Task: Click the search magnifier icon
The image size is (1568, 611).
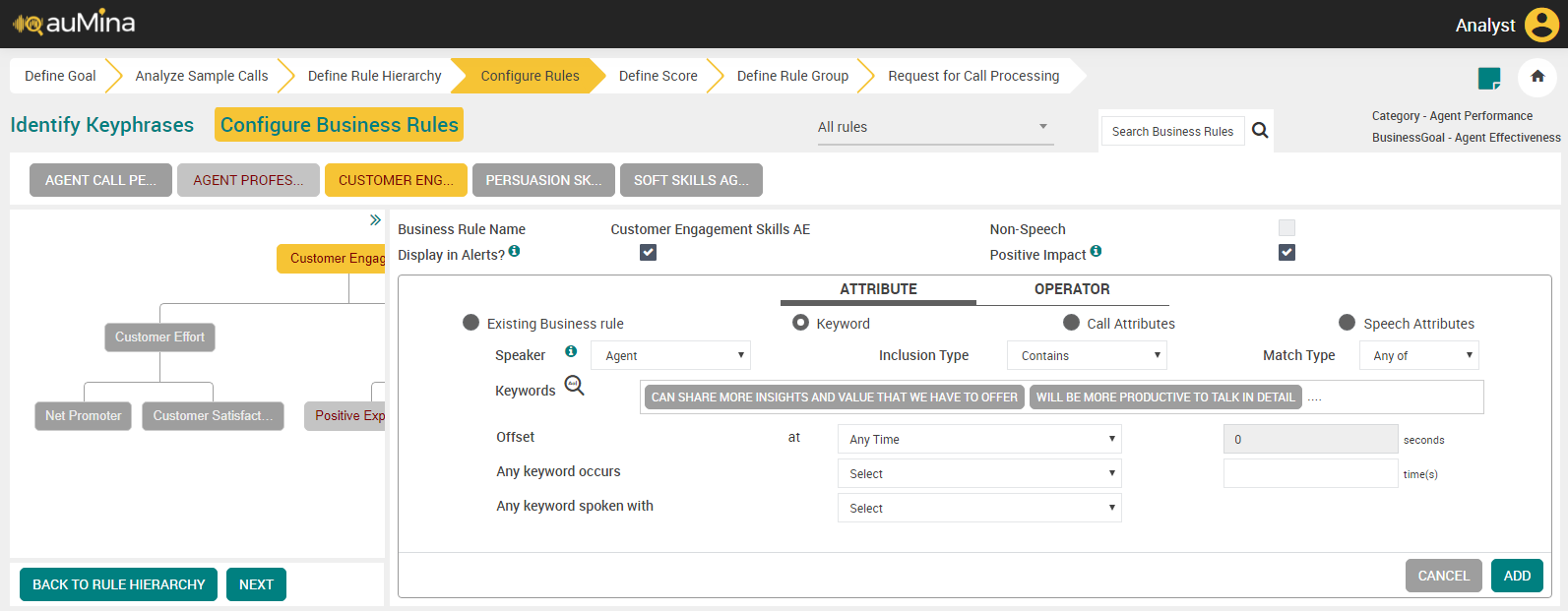Action: tap(1260, 130)
